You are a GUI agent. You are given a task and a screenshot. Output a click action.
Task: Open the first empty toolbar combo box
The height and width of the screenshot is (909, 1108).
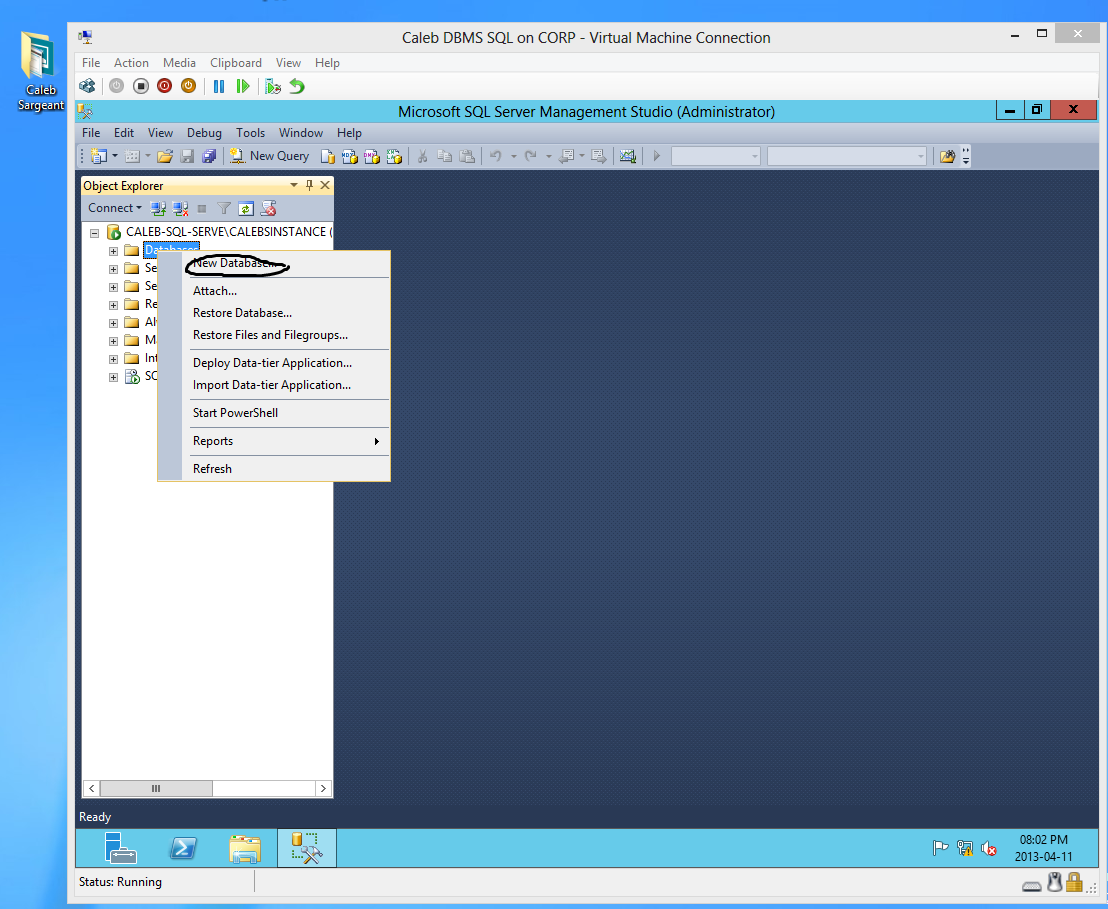click(x=715, y=156)
